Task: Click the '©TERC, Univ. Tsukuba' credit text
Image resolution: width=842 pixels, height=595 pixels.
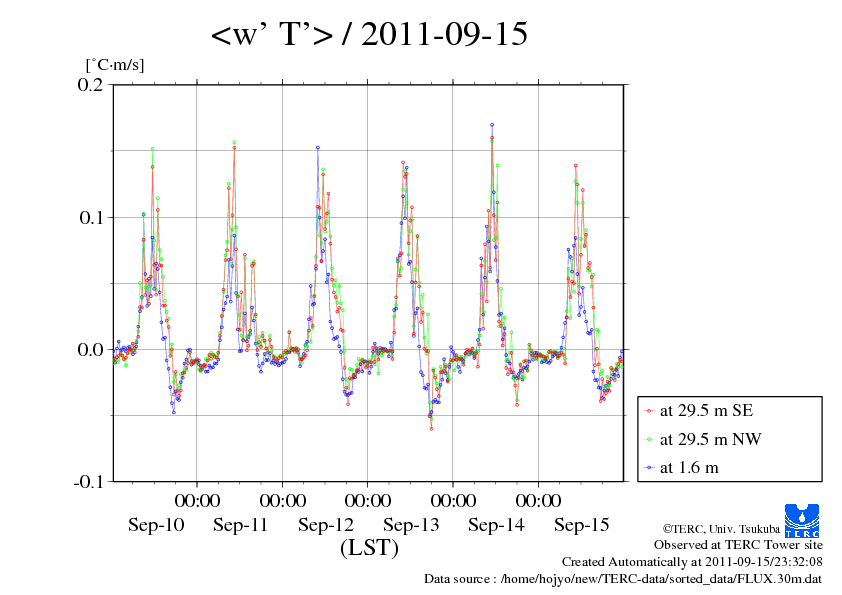Action: tap(721, 529)
